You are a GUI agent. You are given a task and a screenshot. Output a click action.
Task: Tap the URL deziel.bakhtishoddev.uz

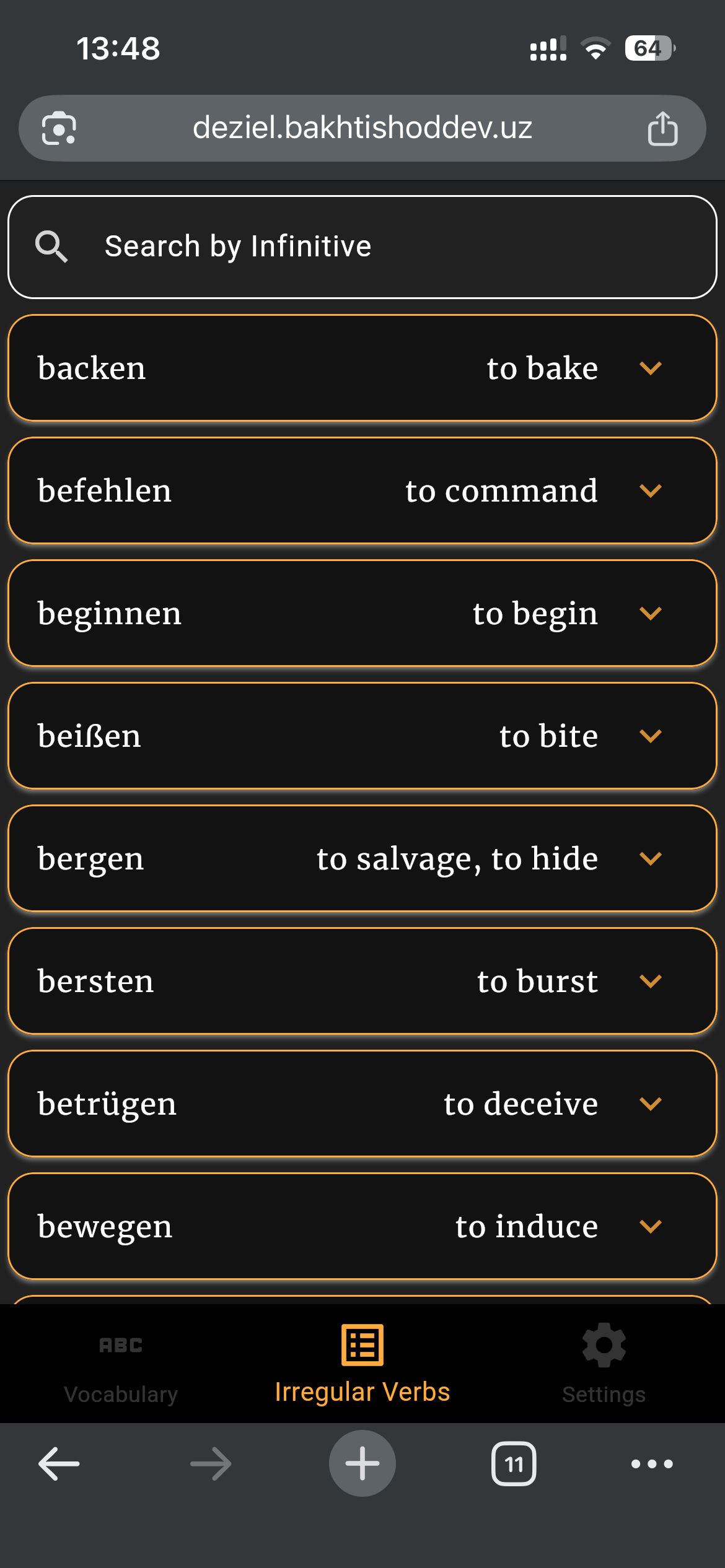[x=362, y=128]
